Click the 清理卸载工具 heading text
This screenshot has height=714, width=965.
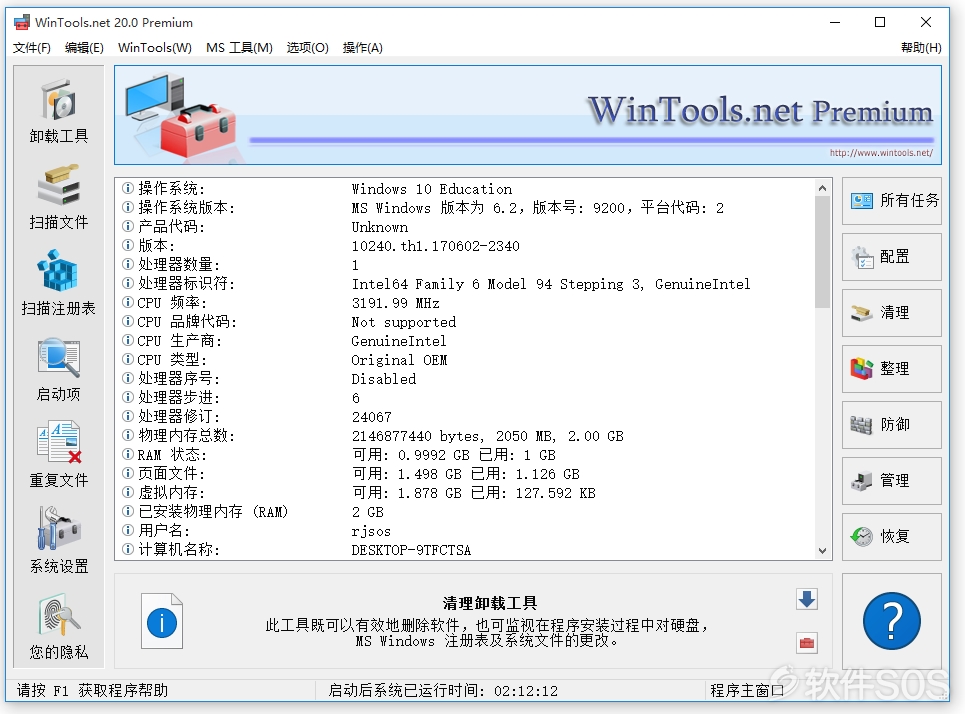(x=490, y=603)
